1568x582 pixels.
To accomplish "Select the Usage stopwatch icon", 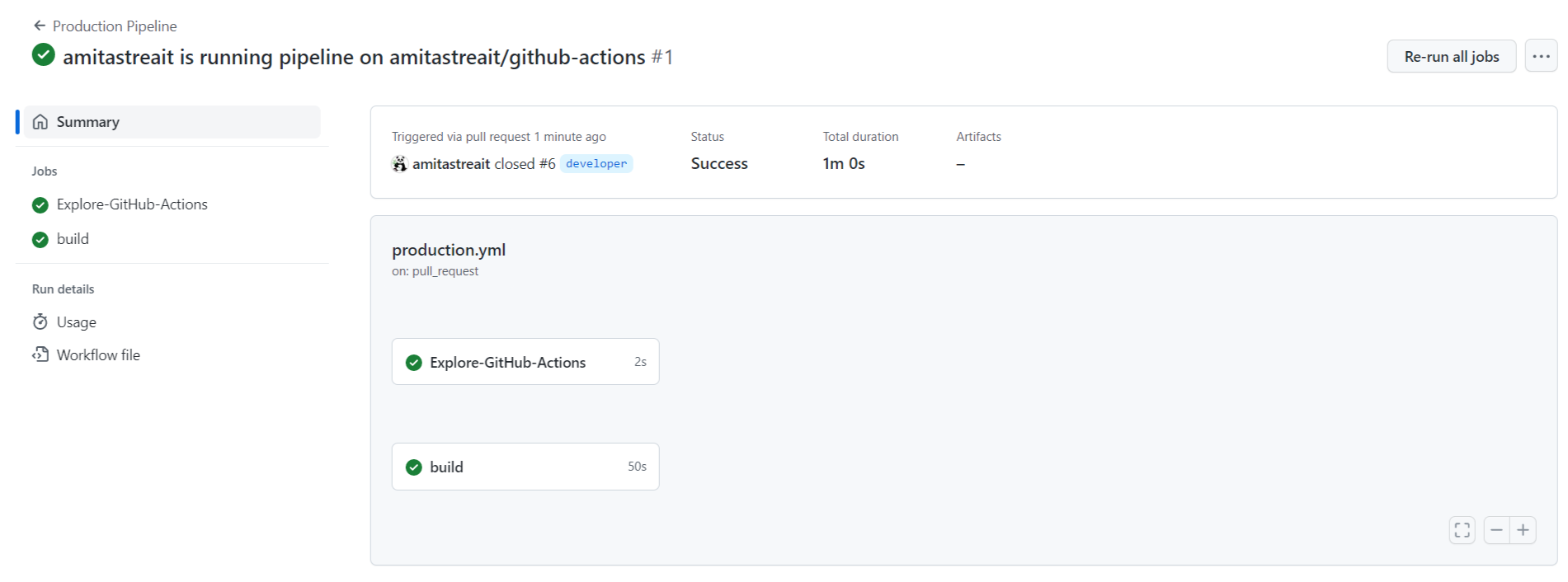I will 40,322.
